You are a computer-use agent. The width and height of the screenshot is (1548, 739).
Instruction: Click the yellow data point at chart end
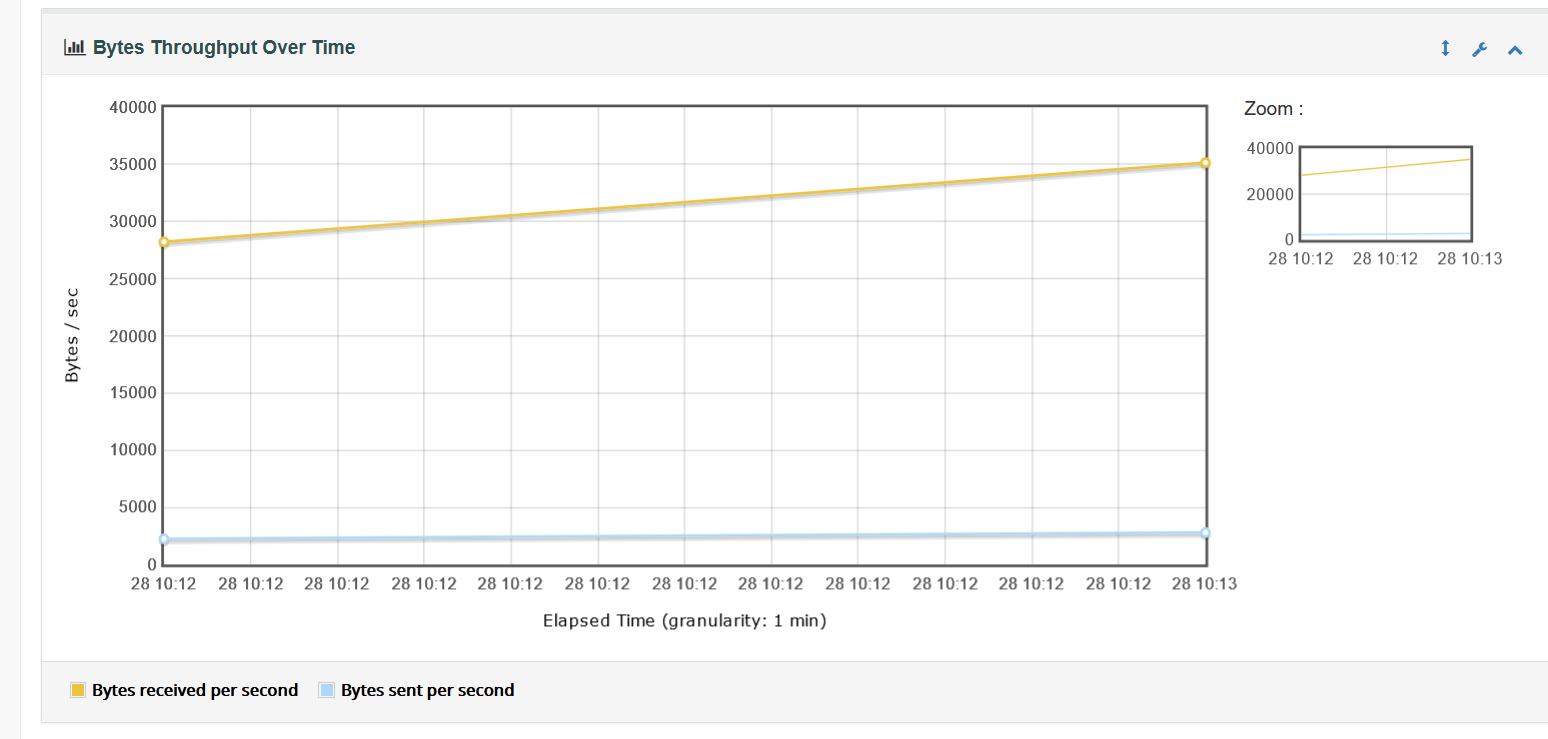1205,163
